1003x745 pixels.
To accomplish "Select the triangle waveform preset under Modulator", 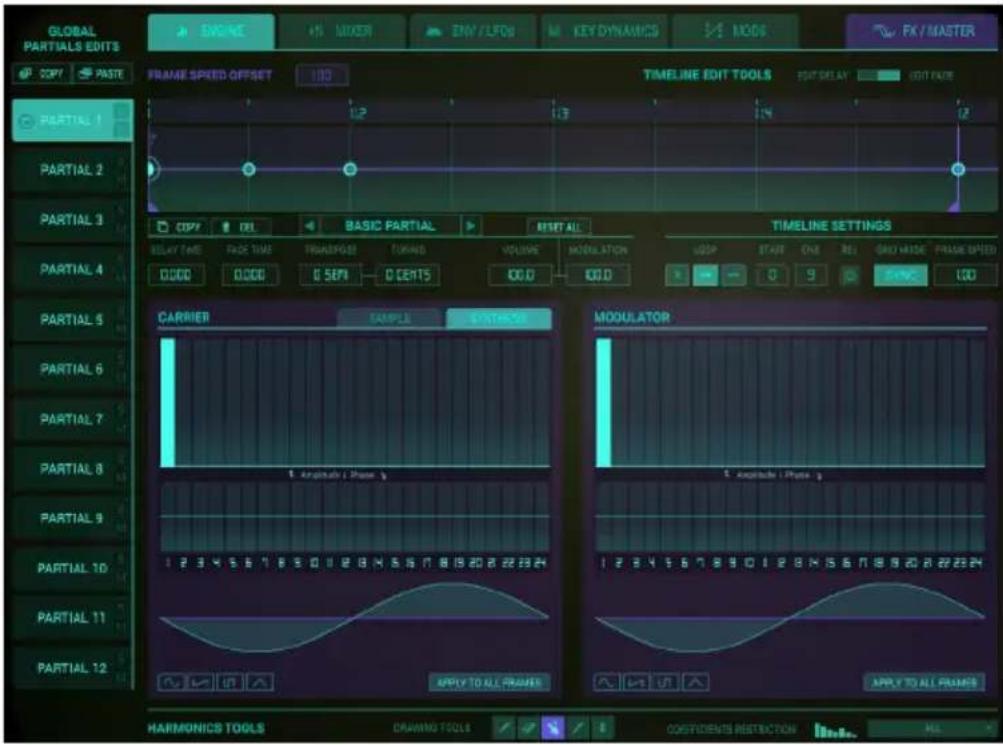I will click(695, 682).
